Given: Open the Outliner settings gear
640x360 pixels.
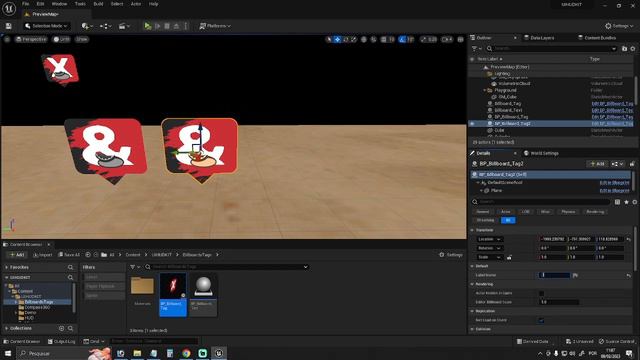Looking at the screenshot, I should [633, 49].
